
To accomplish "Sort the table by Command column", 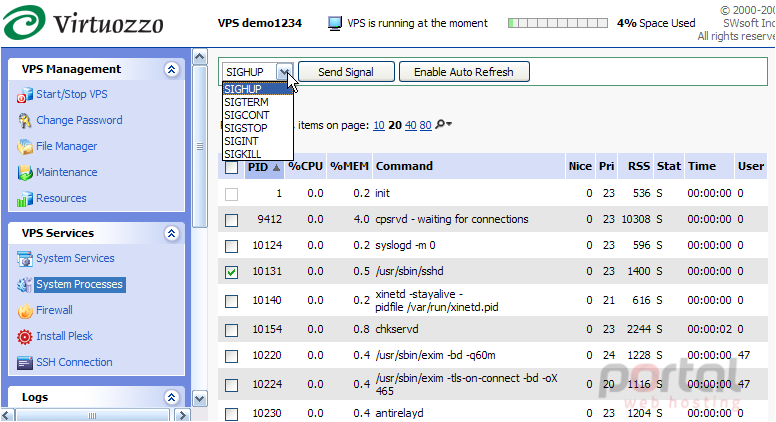I will tap(404, 166).
